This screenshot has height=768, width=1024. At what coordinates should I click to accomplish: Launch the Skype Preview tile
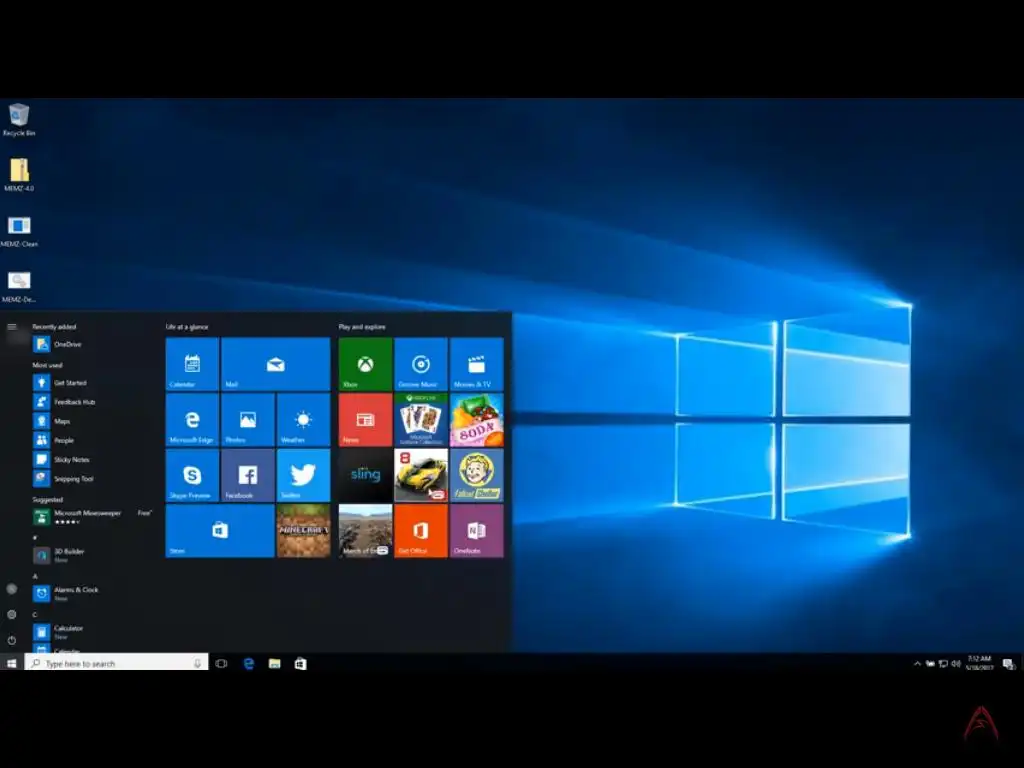click(x=192, y=475)
